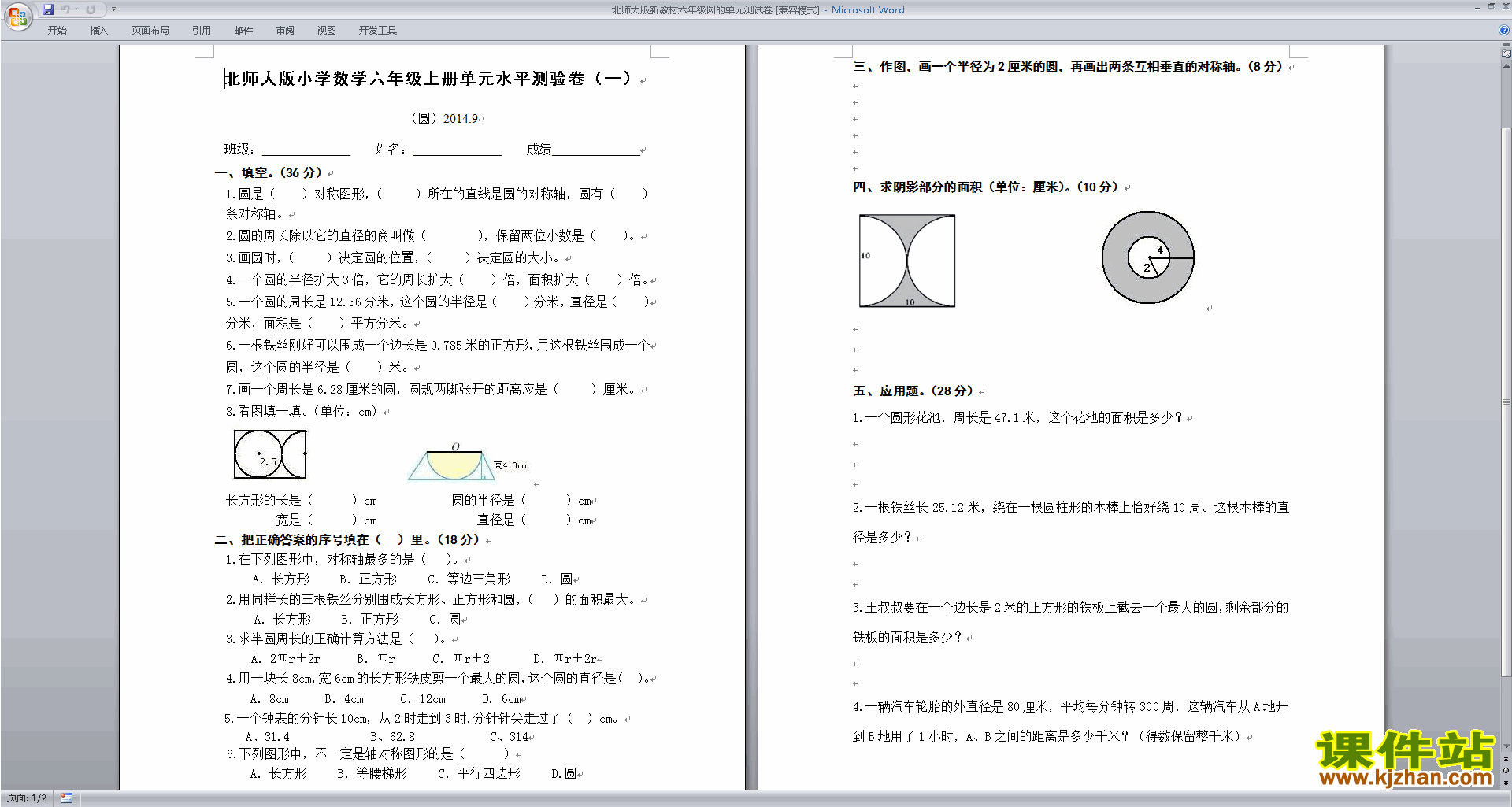Click the heading 五、应用题。(28分)
The height and width of the screenshot is (807, 1512).
913,391
